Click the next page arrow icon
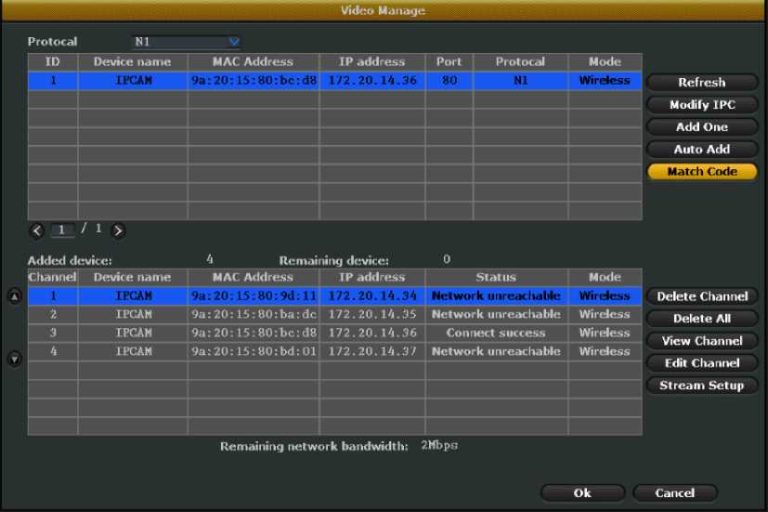Viewport: 768px width, 512px height. pos(118,230)
